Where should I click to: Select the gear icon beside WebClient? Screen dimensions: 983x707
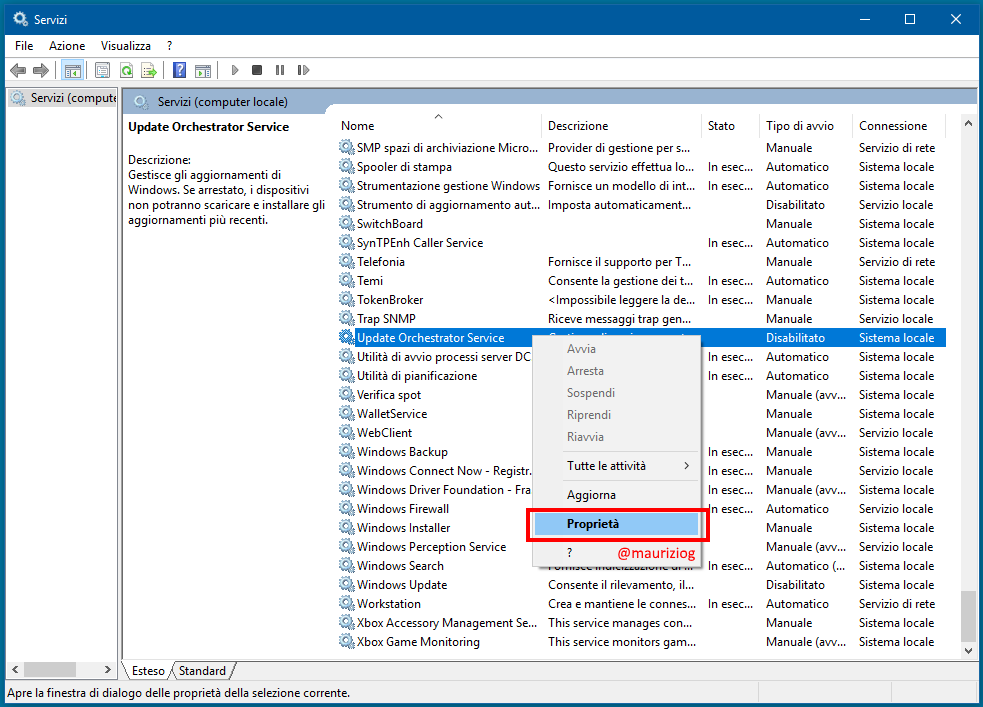[346, 432]
